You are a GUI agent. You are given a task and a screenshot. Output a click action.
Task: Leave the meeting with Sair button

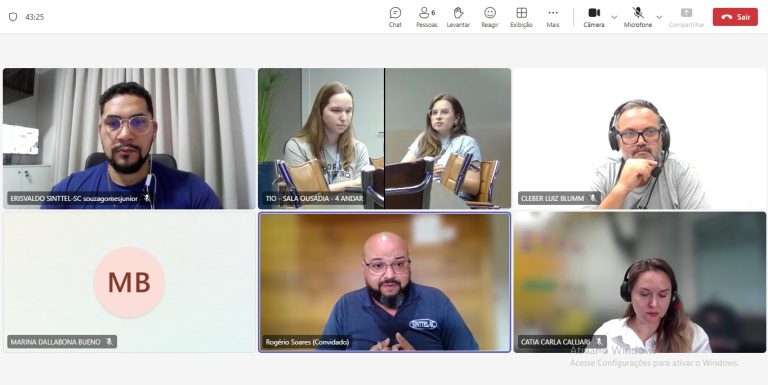(735, 17)
